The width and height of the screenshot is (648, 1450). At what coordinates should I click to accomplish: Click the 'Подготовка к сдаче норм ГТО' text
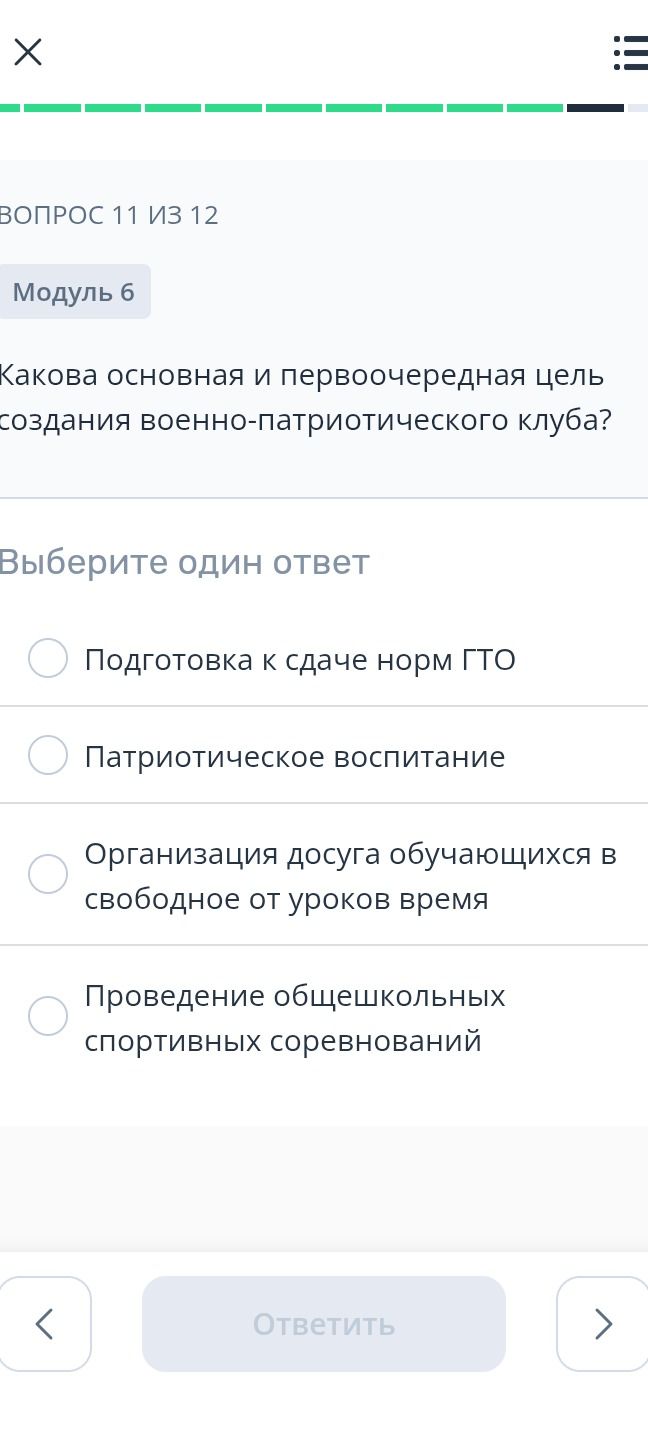click(x=300, y=660)
